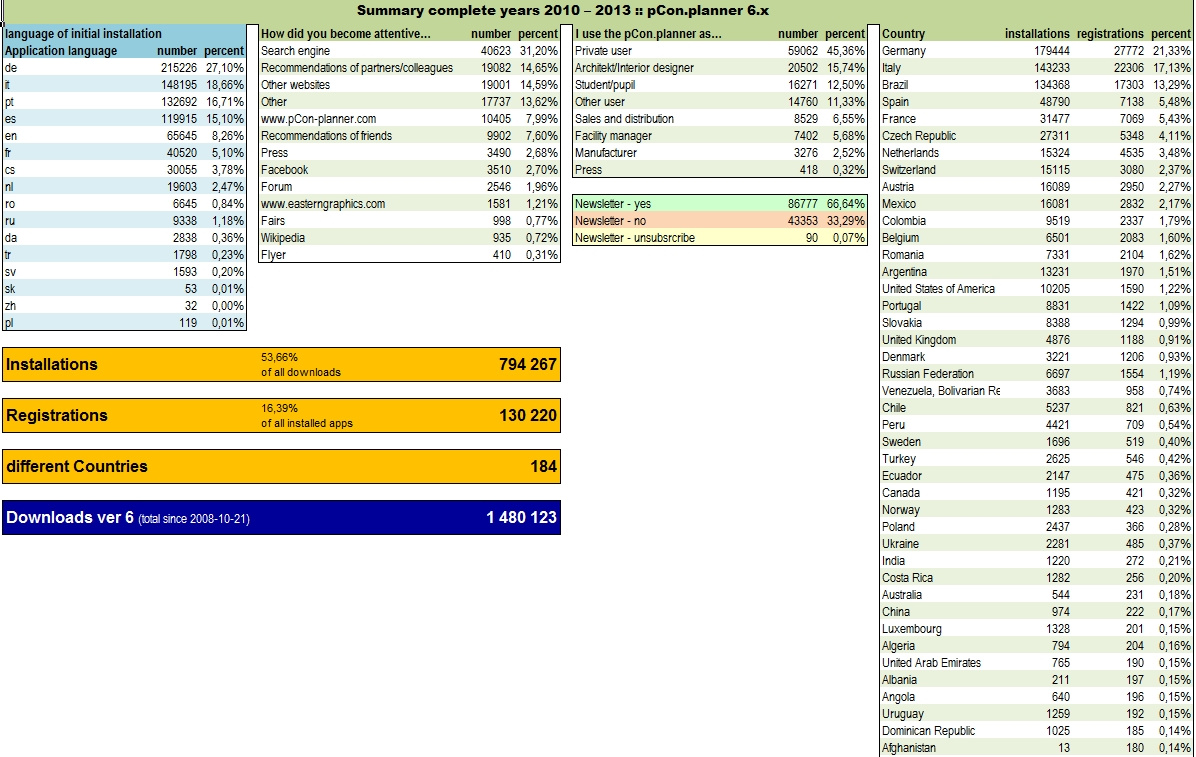Select the 'Private user' row label
This screenshot has height=757, width=1196.
pyautogui.click(x=604, y=51)
